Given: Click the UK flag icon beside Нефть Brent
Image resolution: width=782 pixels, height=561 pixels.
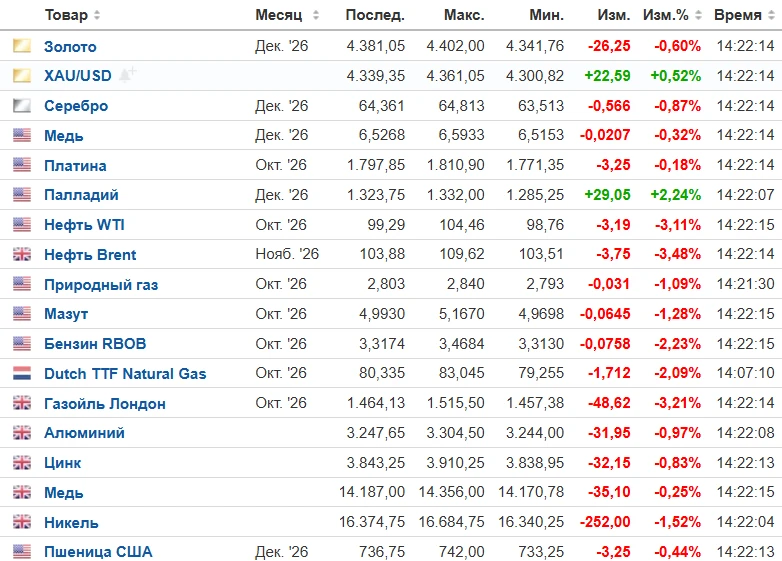Looking at the screenshot, I should [x=22, y=254].
